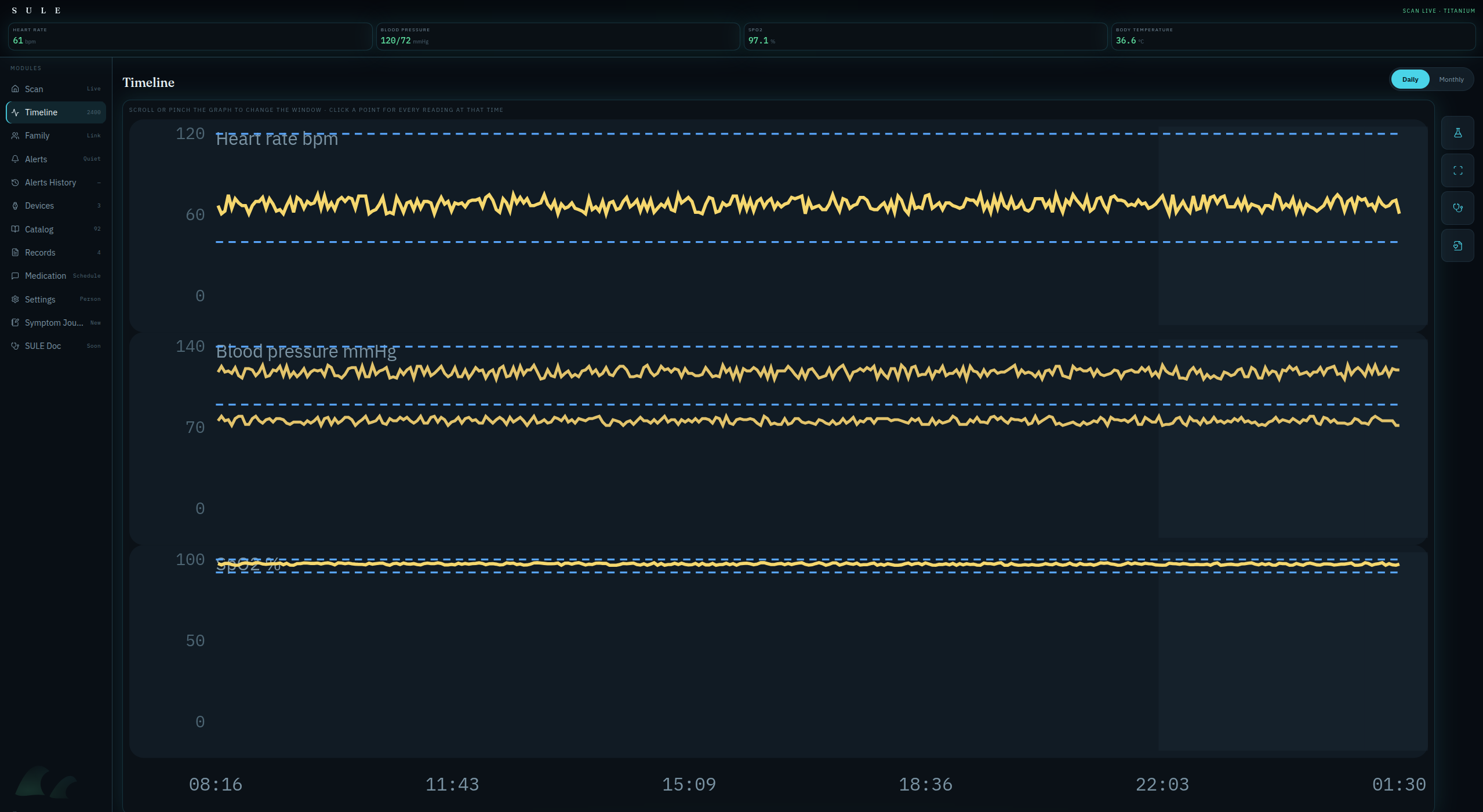Click the Blood Pressure 120/72 card
1483x812 pixels.
(558, 37)
